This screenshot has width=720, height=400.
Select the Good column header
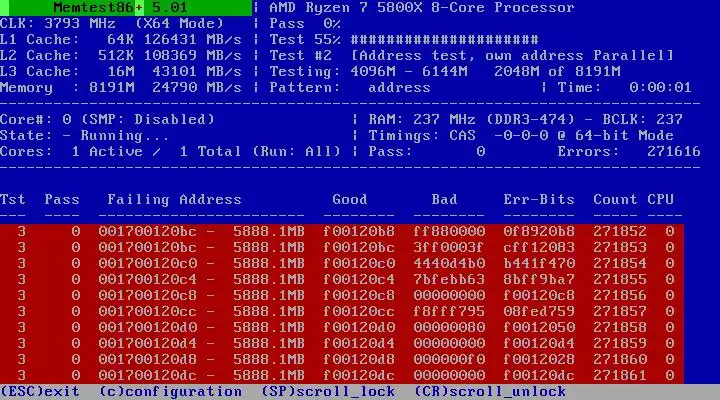(350, 199)
